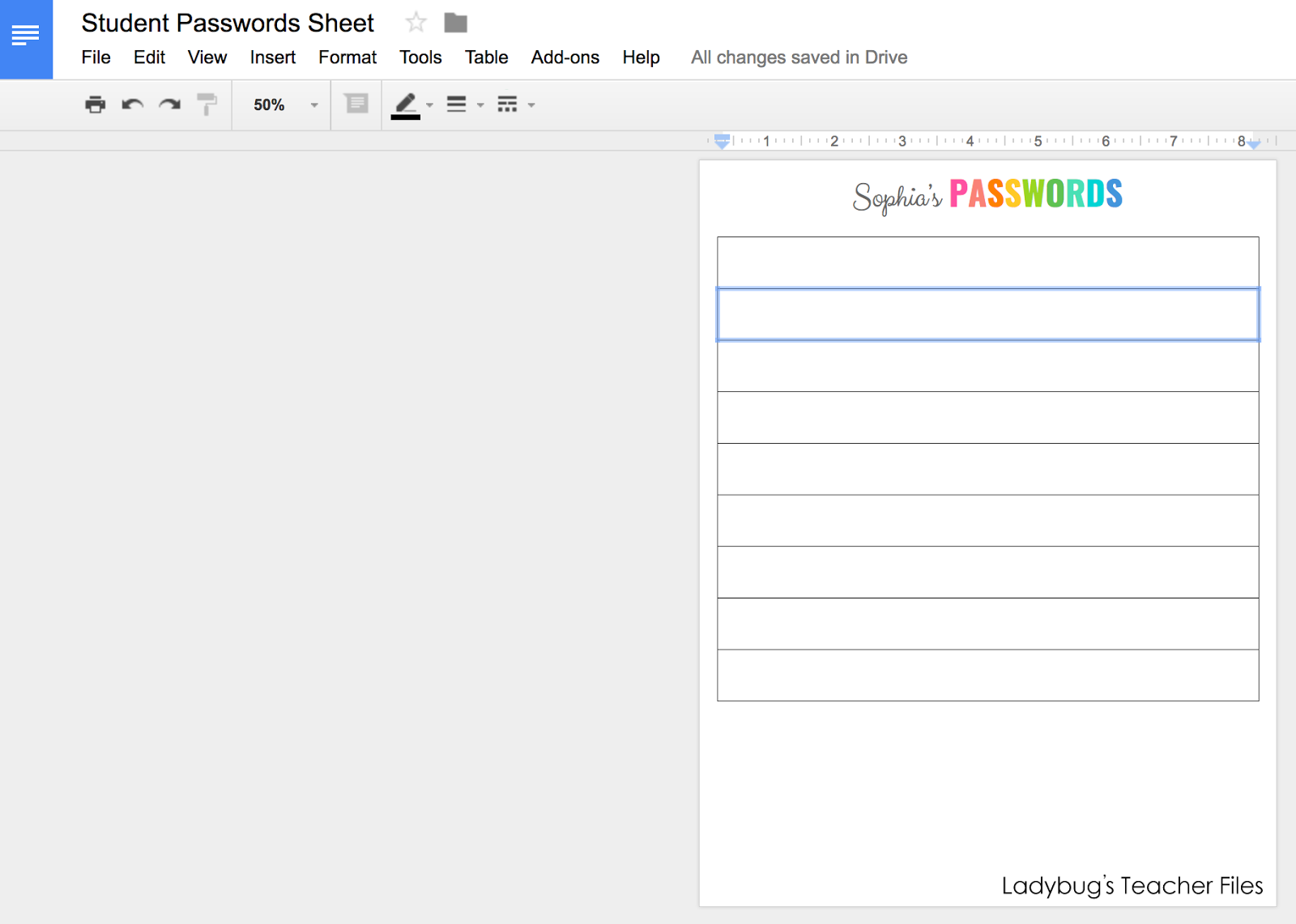This screenshot has width=1296, height=924.
Task: Redo the last change
Action: (x=169, y=104)
